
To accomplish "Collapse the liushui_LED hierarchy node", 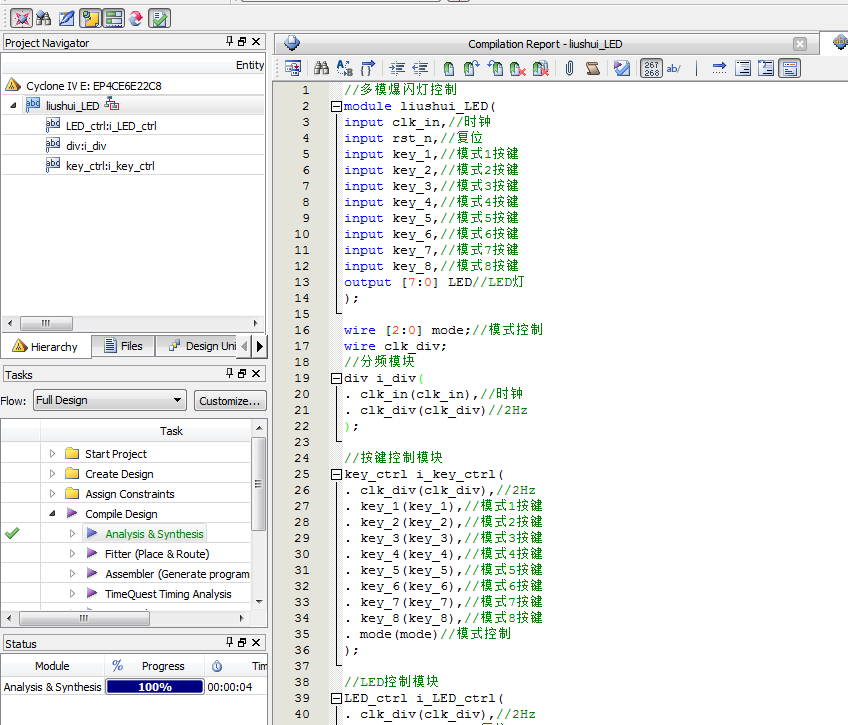I will (13, 105).
